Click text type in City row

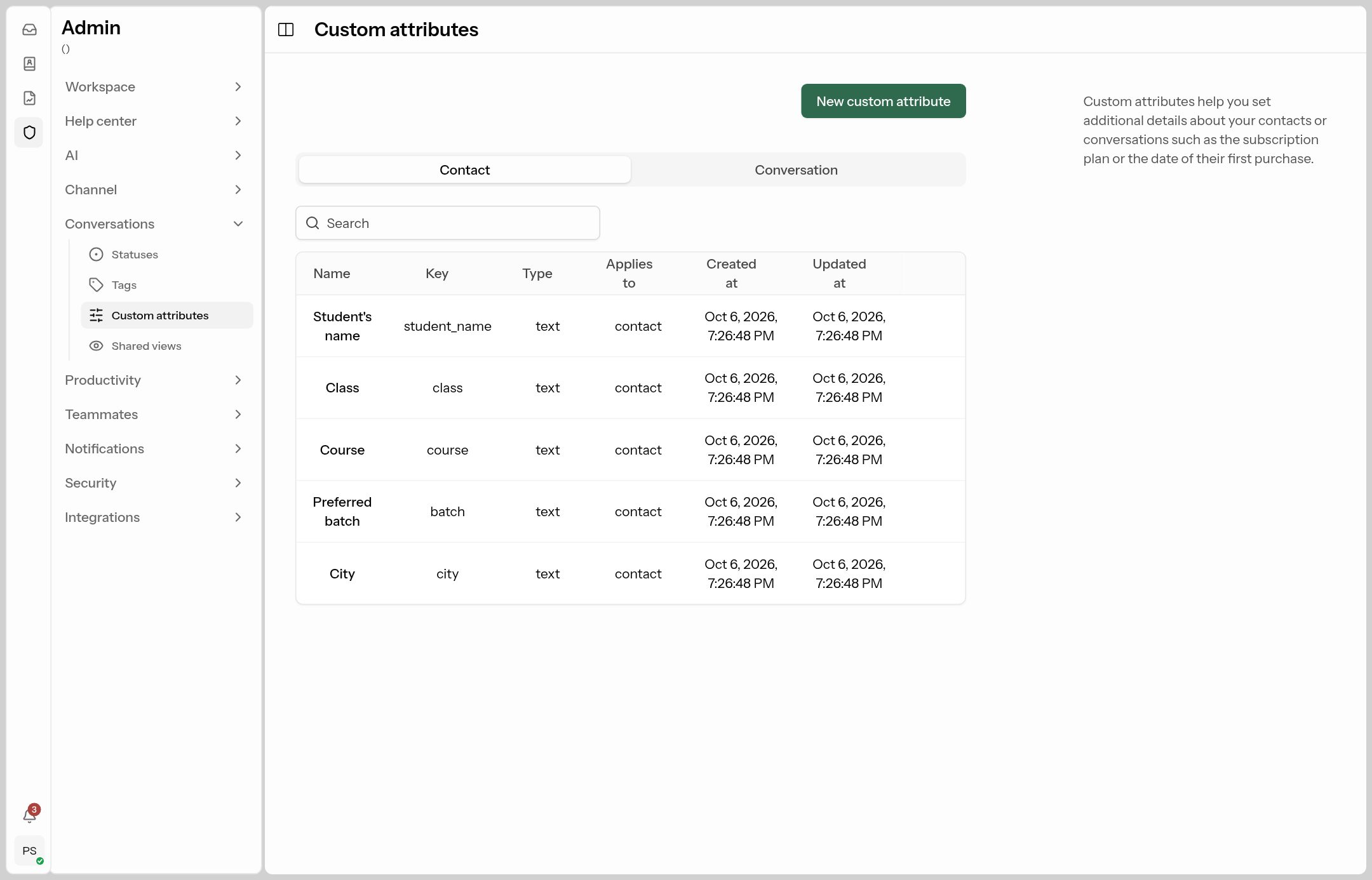pos(548,574)
